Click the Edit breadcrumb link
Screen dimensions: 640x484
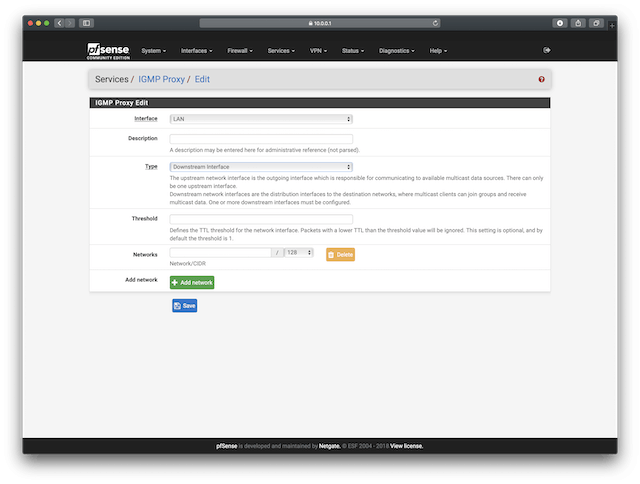(x=202, y=79)
